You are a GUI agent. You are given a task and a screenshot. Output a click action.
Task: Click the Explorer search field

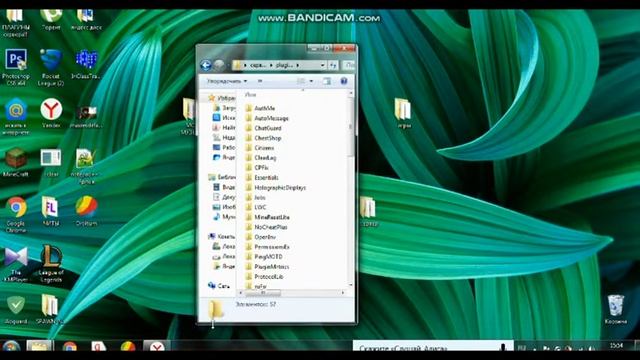(349, 65)
